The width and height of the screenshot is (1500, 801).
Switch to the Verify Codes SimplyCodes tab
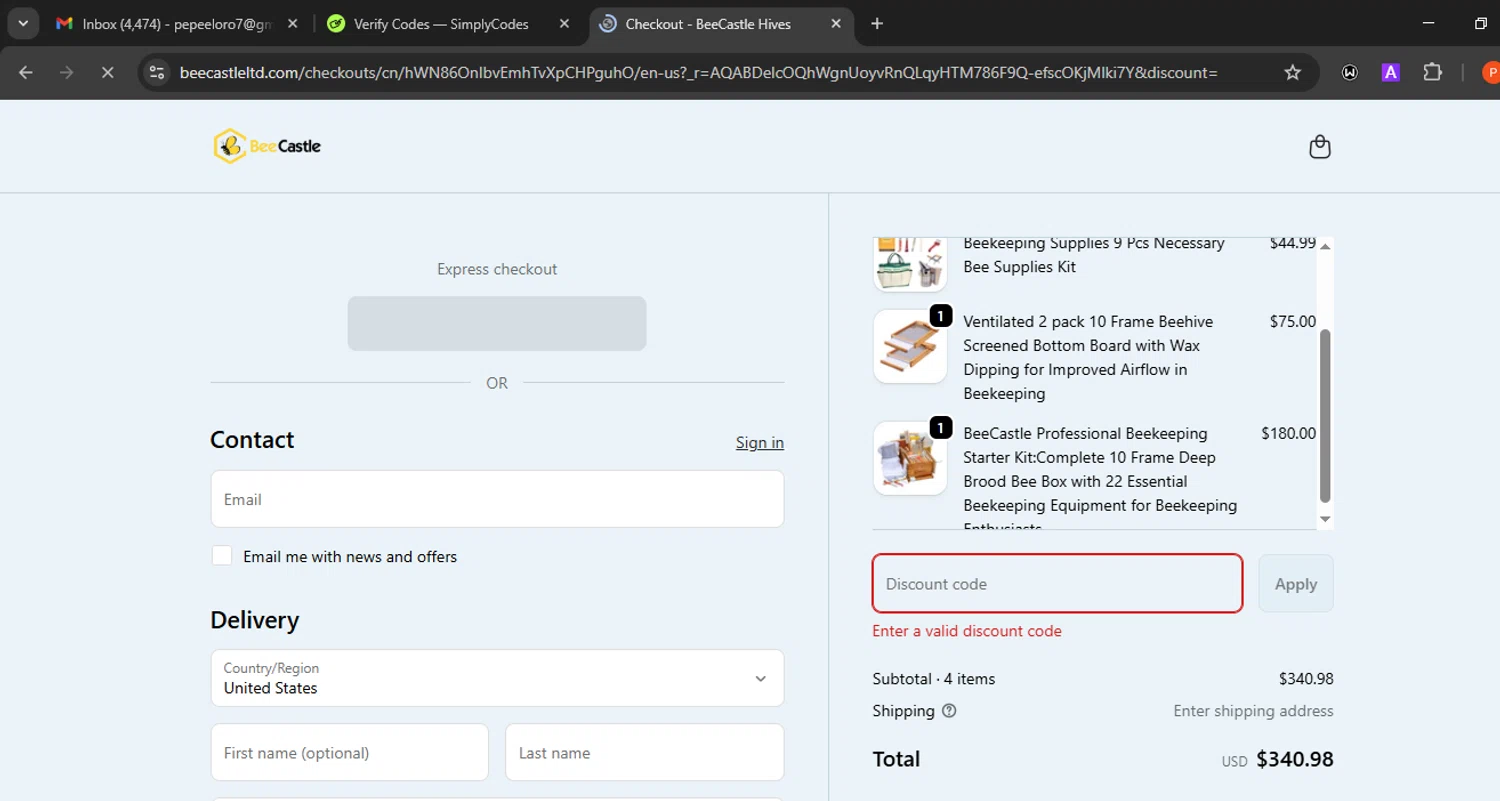[x=440, y=24]
